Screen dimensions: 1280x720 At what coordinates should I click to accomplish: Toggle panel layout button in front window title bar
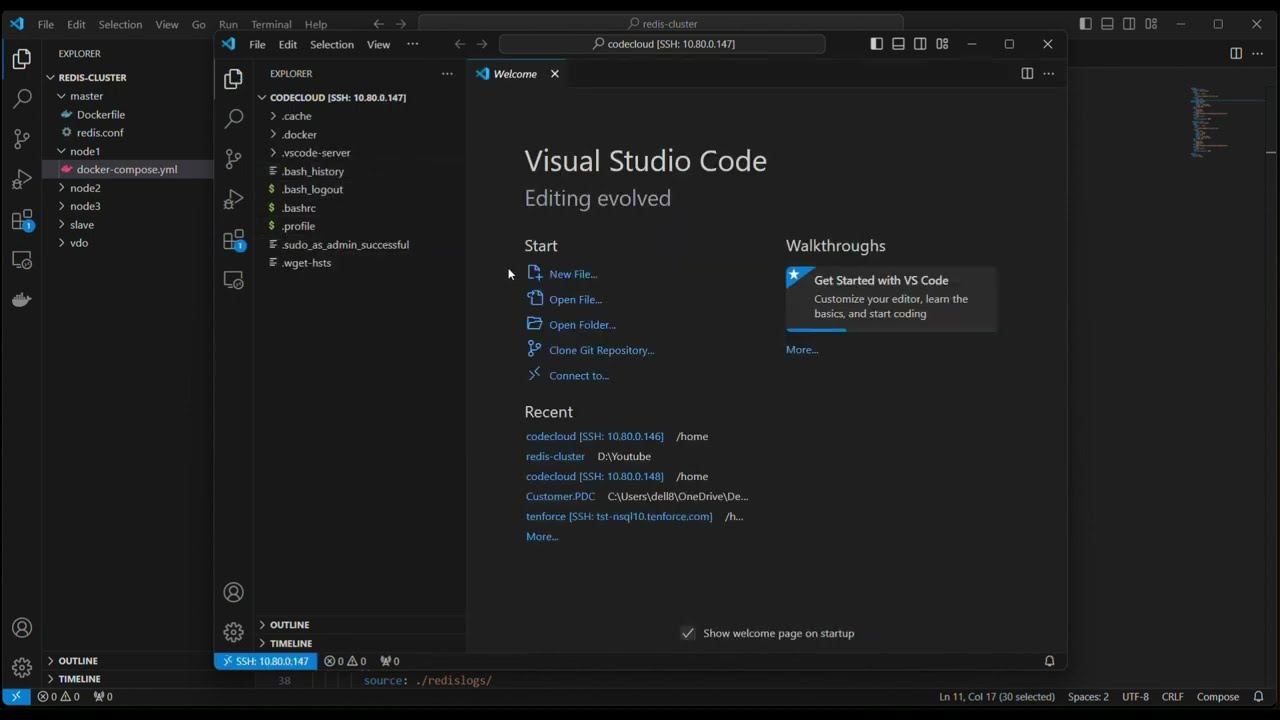tap(898, 44)
